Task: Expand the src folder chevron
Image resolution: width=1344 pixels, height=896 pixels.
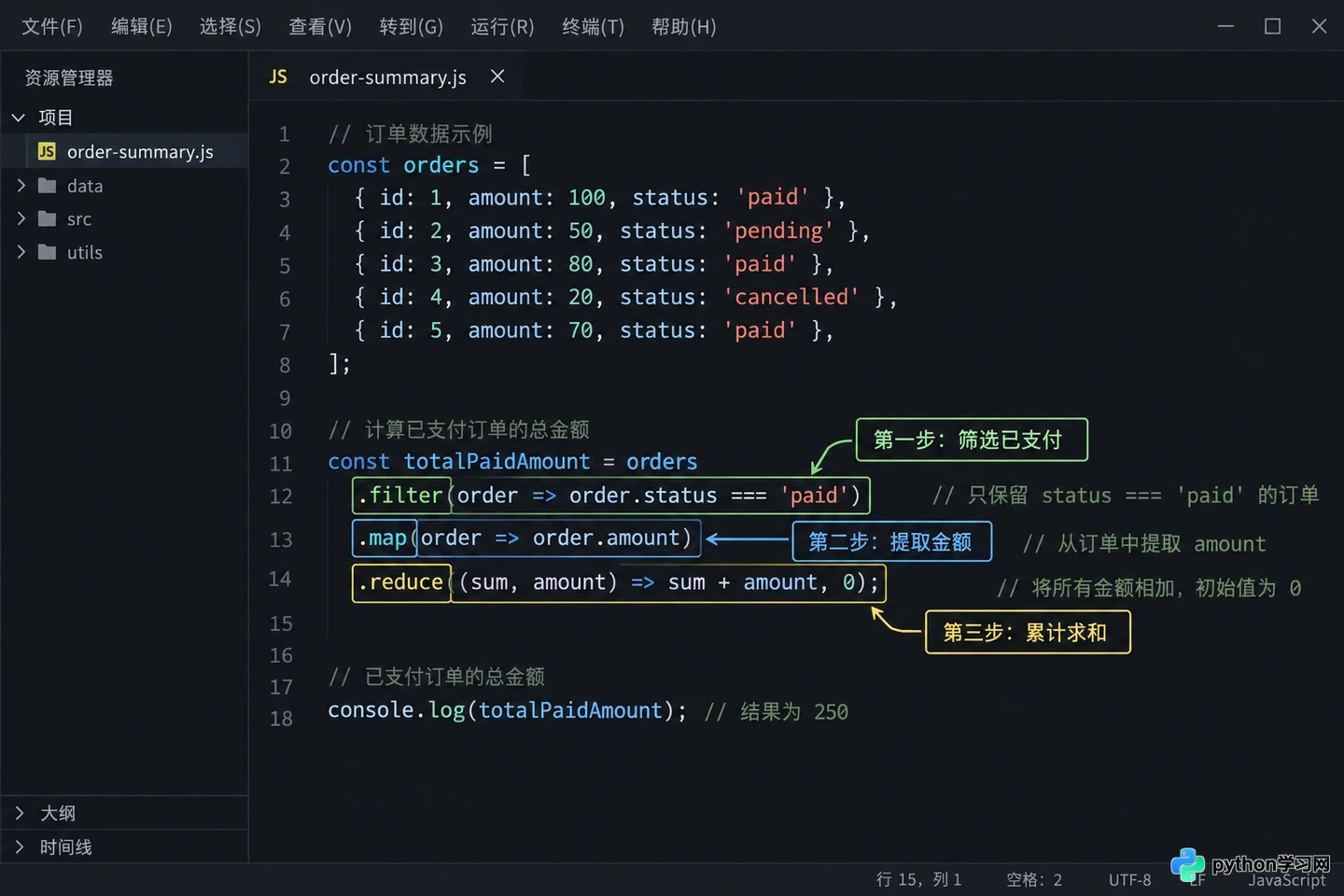Action: [21, 218]
